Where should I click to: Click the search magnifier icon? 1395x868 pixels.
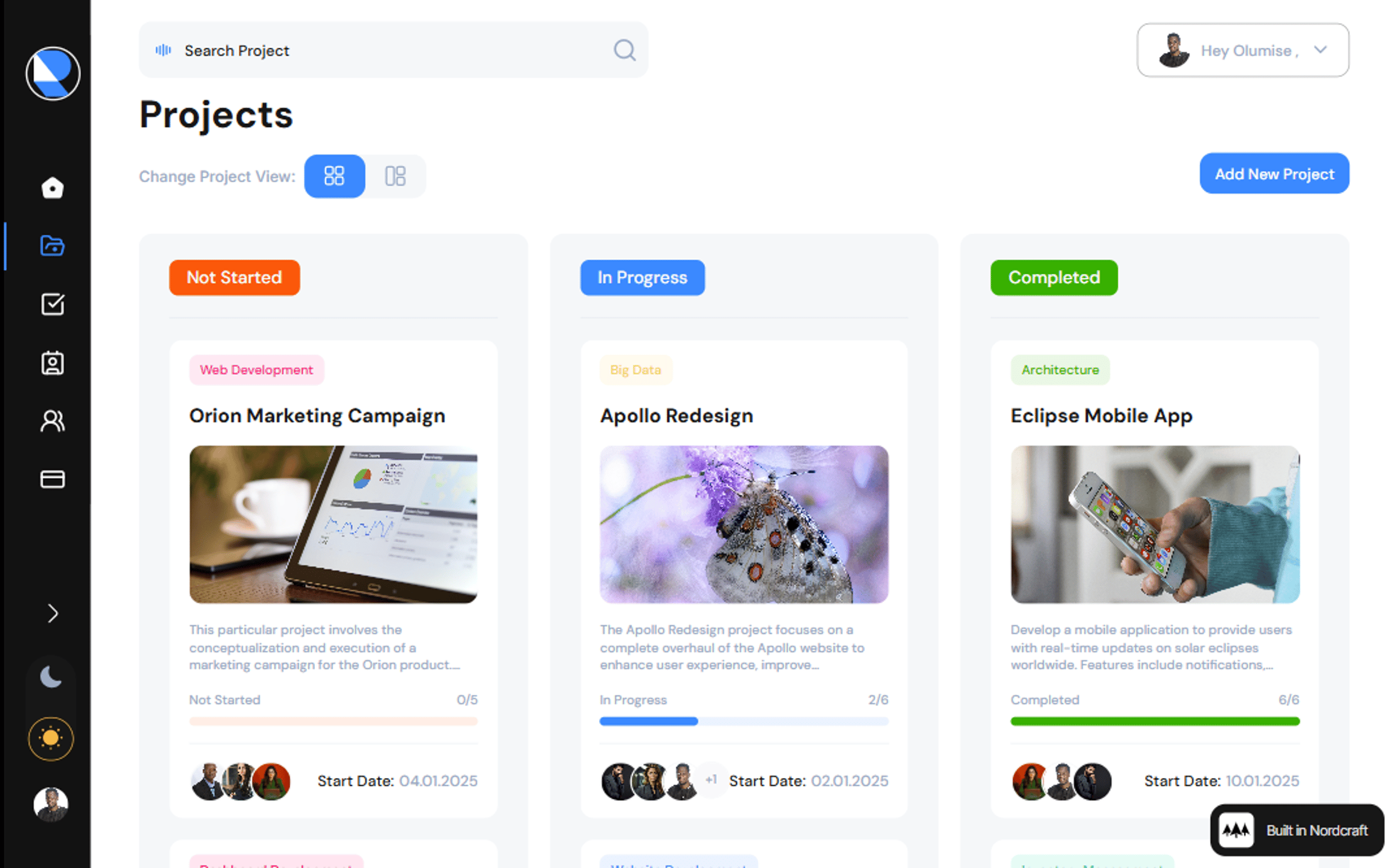pos(624,51)
